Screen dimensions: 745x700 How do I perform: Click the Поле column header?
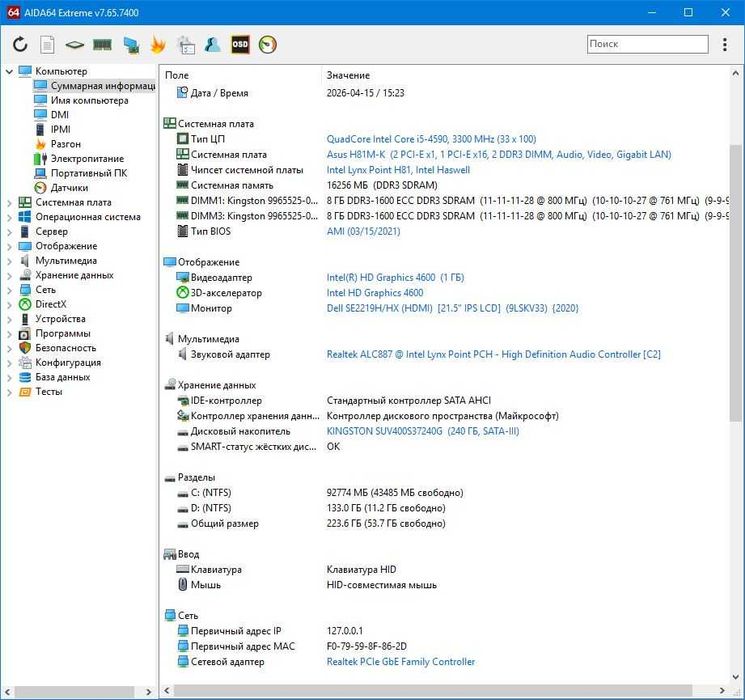177,75
